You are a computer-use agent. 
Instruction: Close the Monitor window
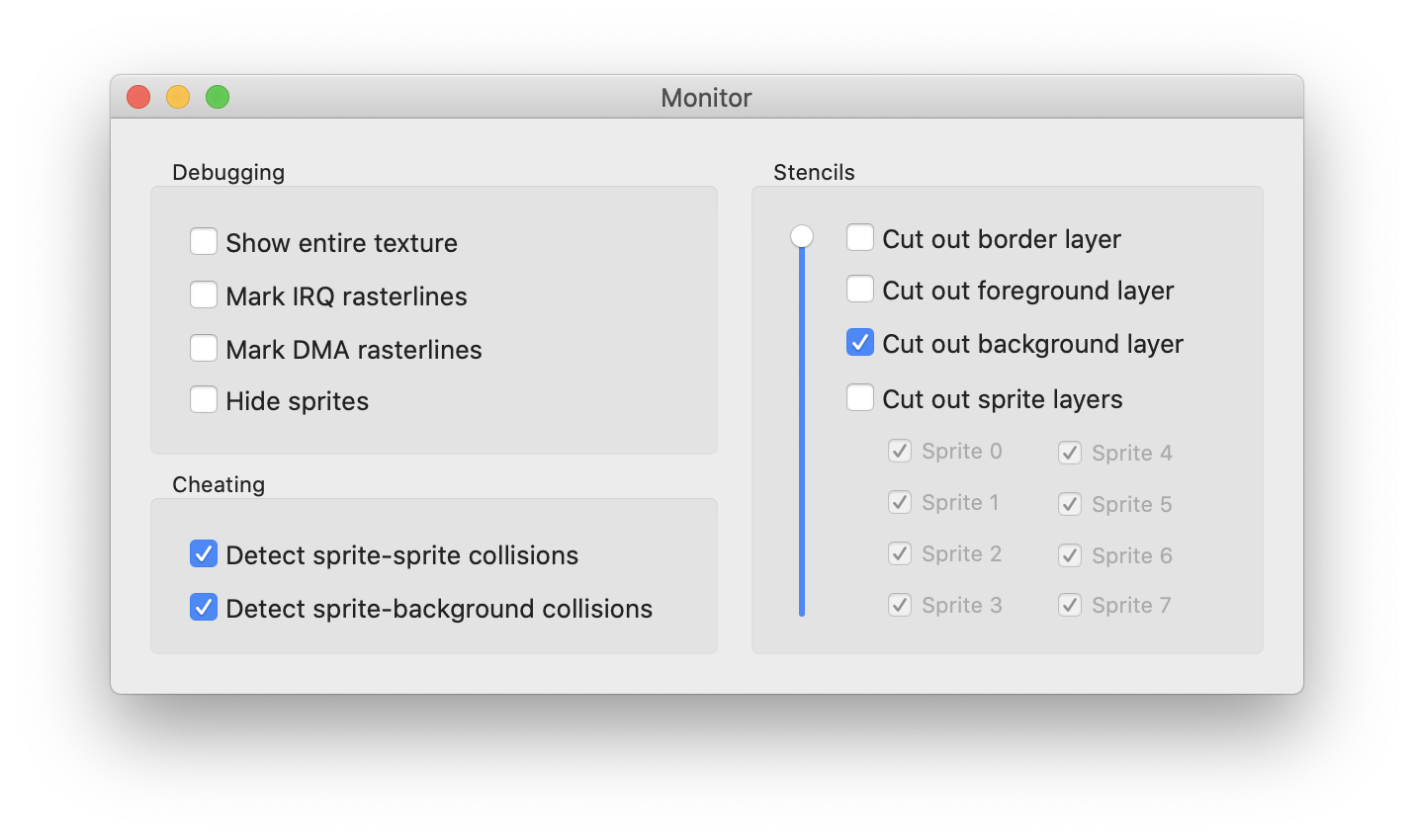coord(138,97)
